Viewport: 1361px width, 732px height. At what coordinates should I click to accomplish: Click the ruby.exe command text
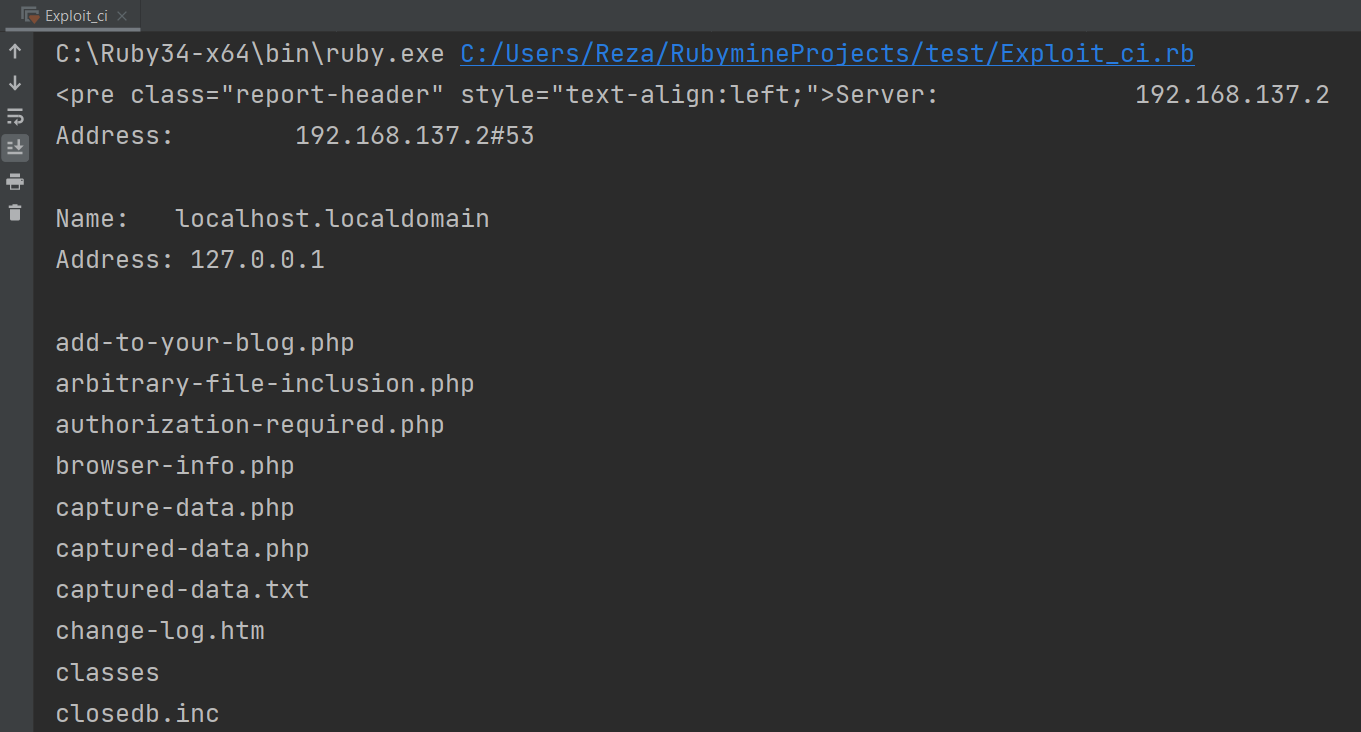click(250, 54)
